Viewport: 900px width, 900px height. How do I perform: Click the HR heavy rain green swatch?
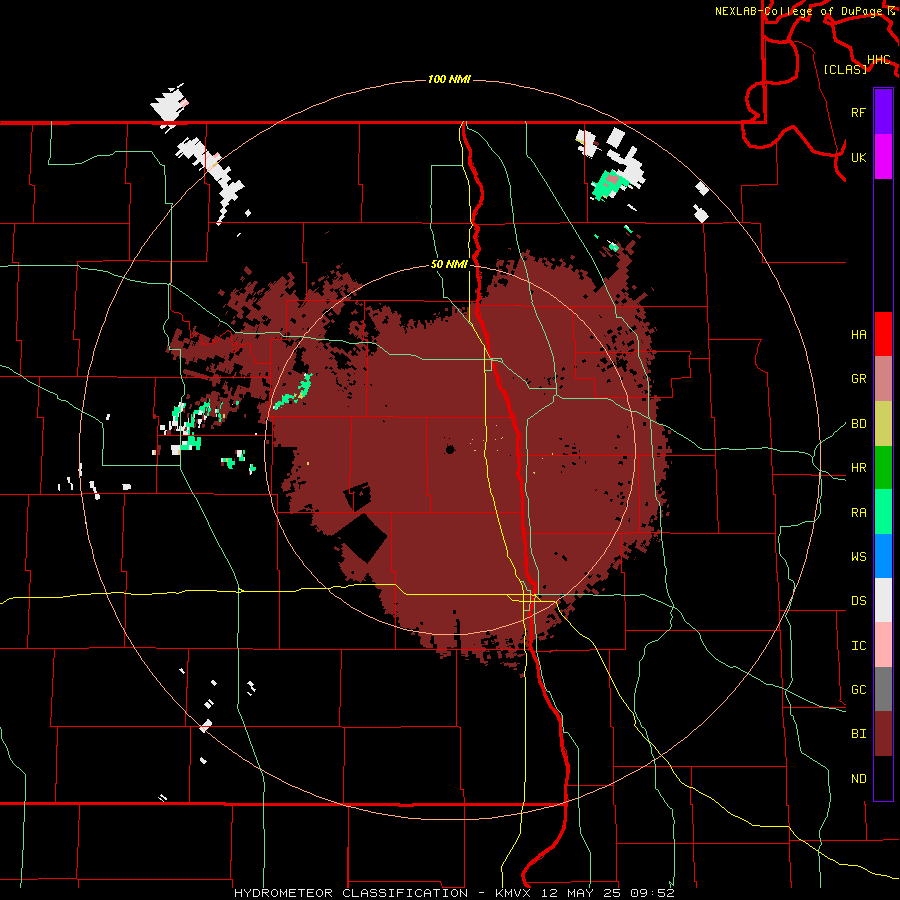(883, 467)
